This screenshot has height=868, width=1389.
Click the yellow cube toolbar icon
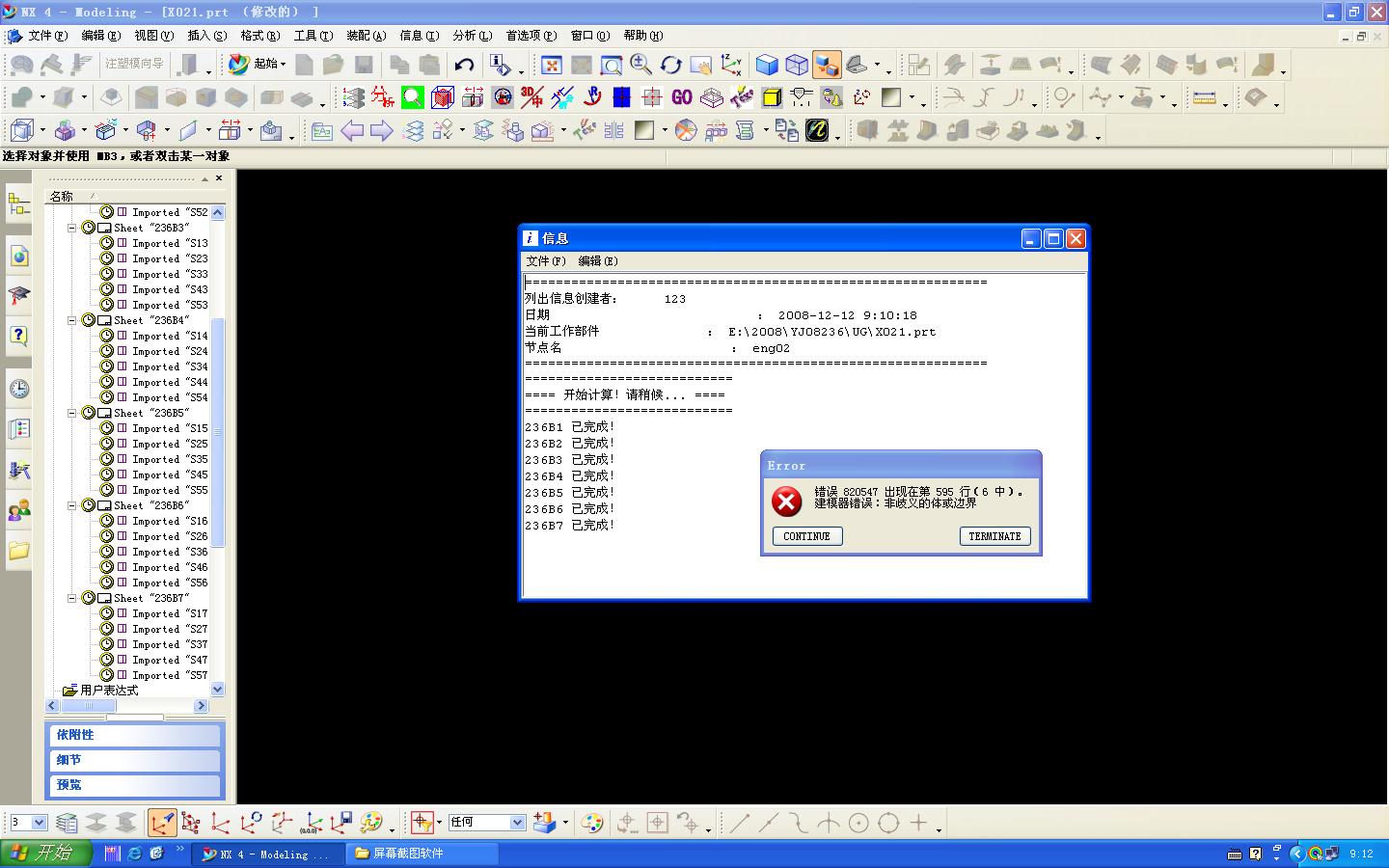click(x=772, y=97)
